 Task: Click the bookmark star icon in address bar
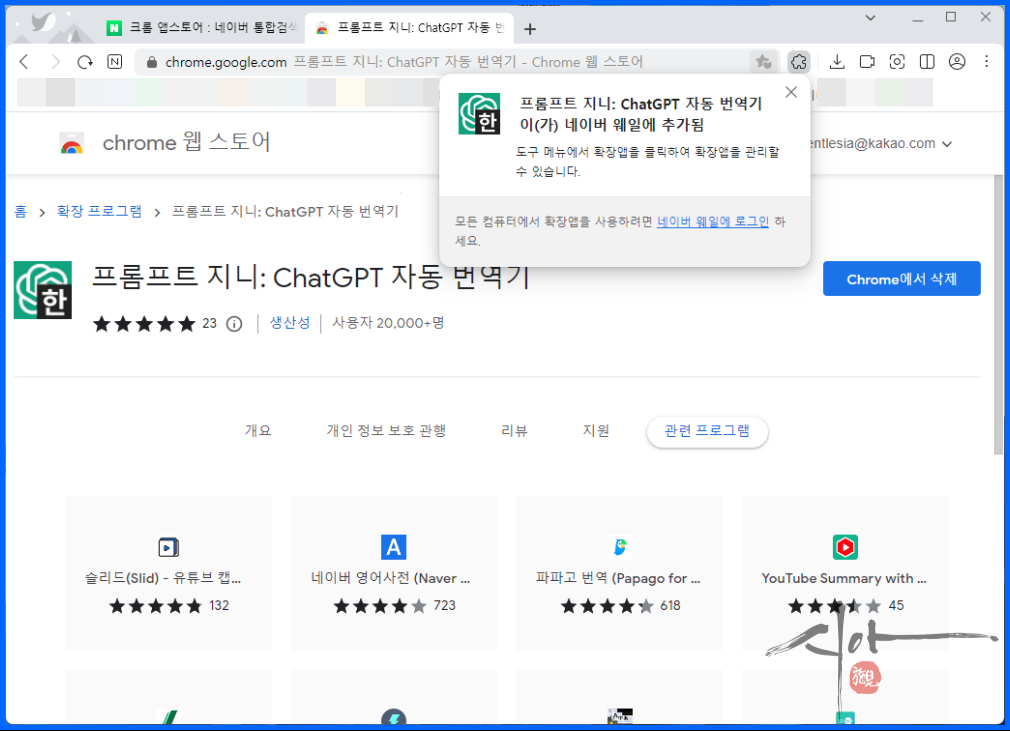click(x=764, y=62)
